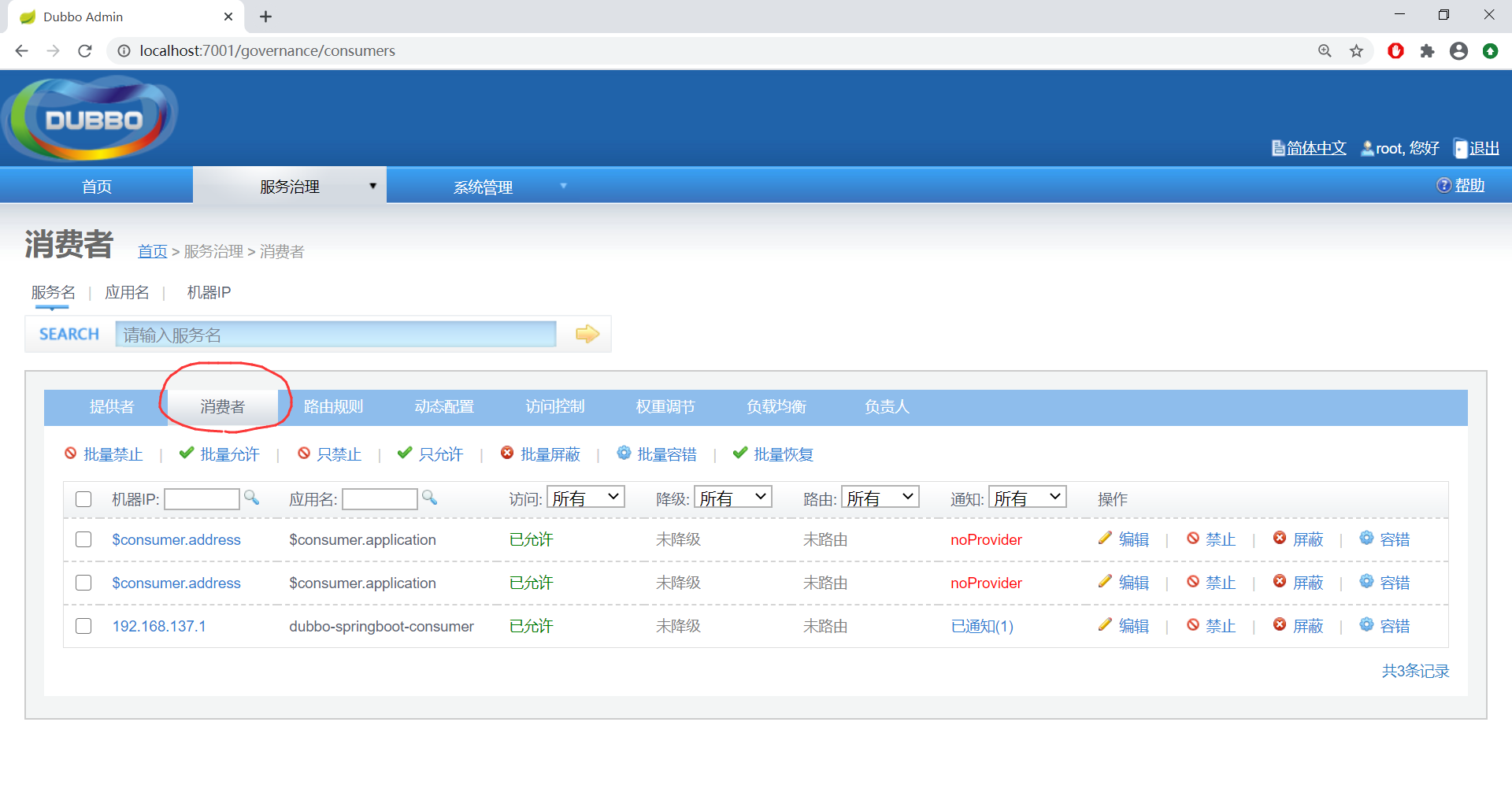Click the yellow search arrow button
This screenshot has width=1512, height=811.
[587, 334]
